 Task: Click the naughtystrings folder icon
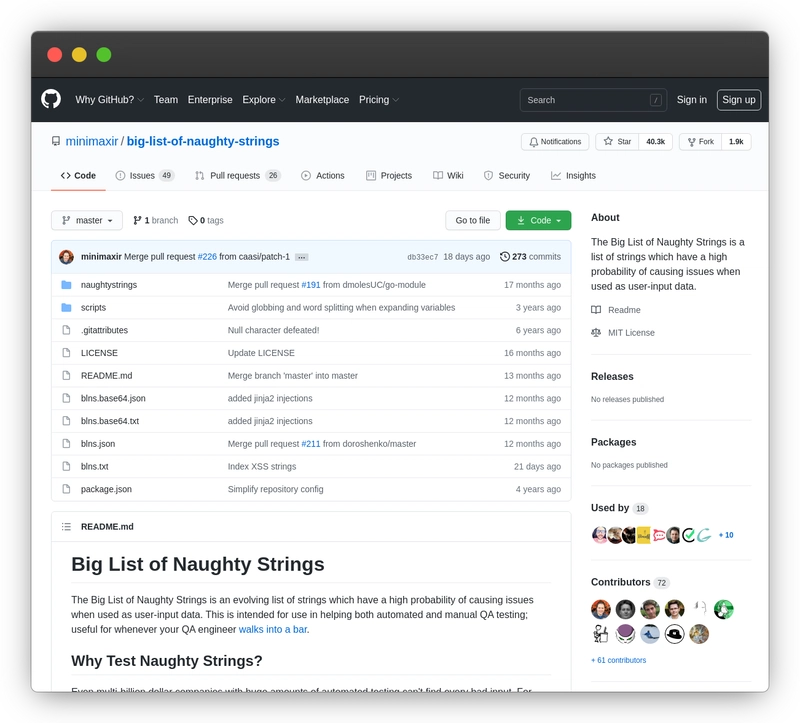66,285
